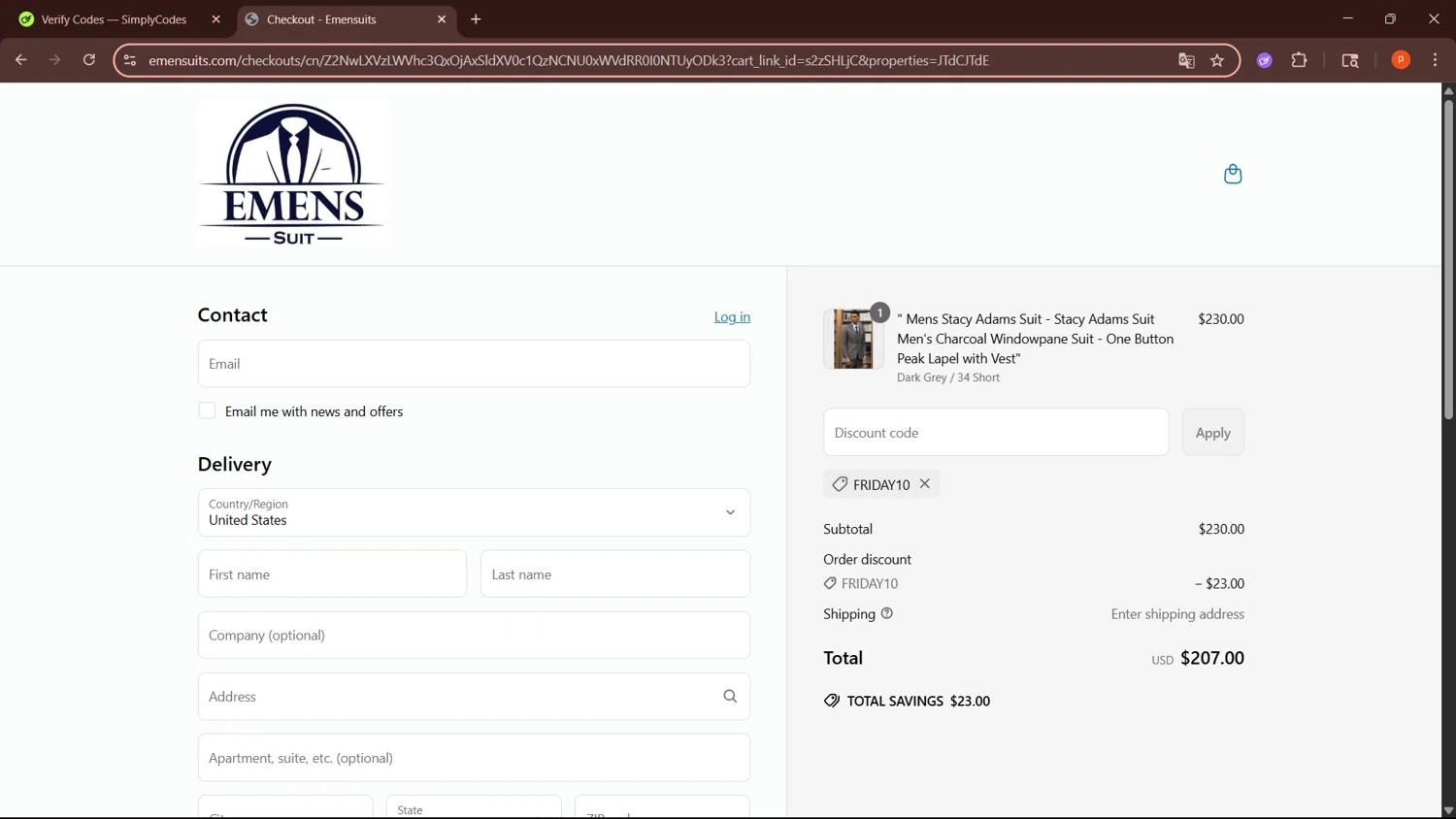1456x819 pixels.
Task: Click the Delivery section heading
Action: point(235,464)
